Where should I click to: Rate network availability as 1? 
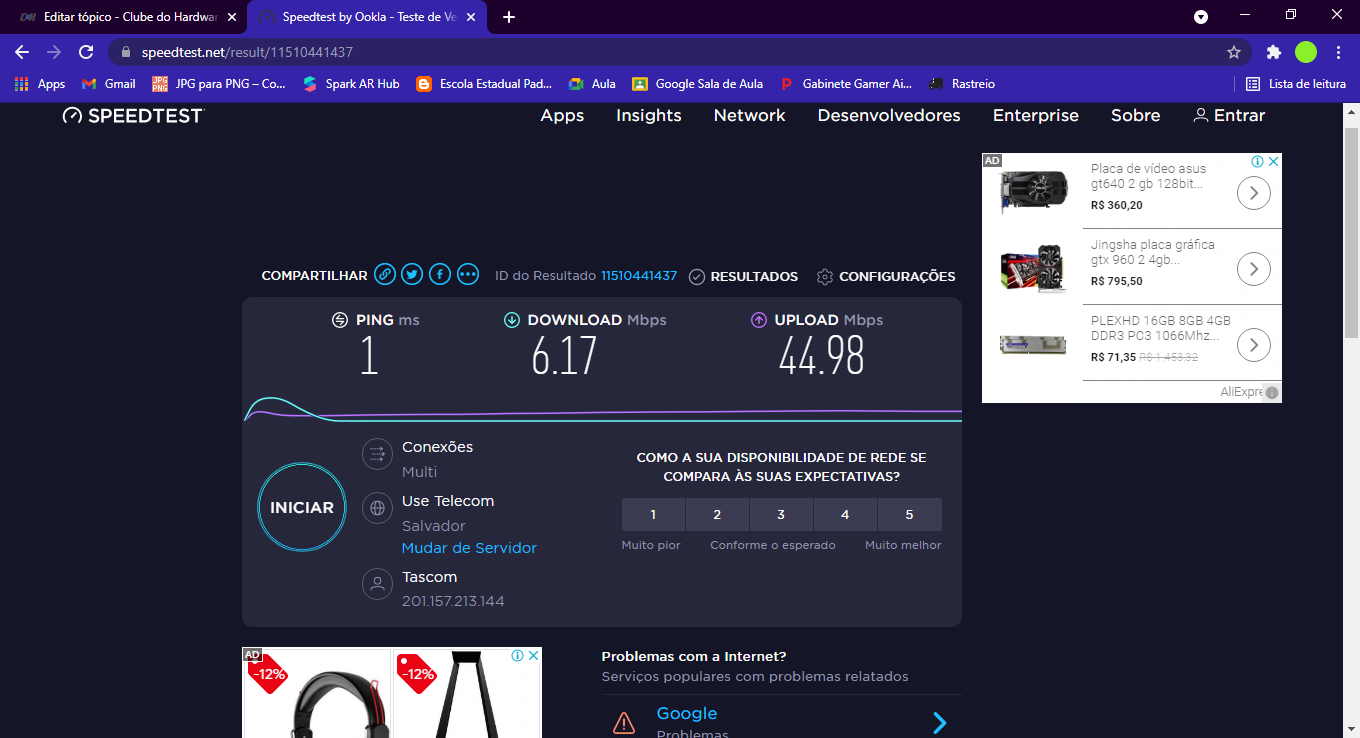point(653,515)
